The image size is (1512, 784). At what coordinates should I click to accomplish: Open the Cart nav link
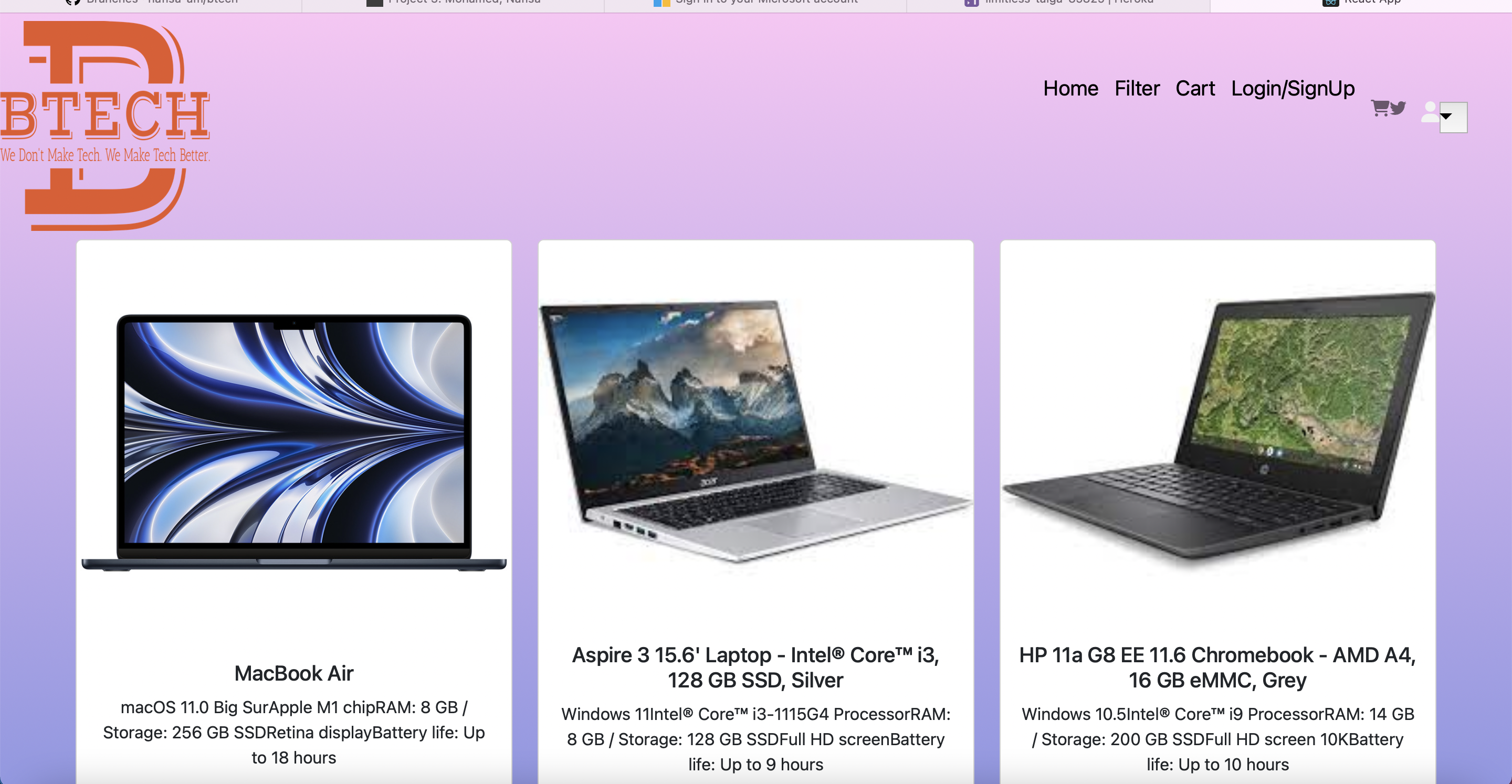pyautogui.click(x=1195, y=89)
